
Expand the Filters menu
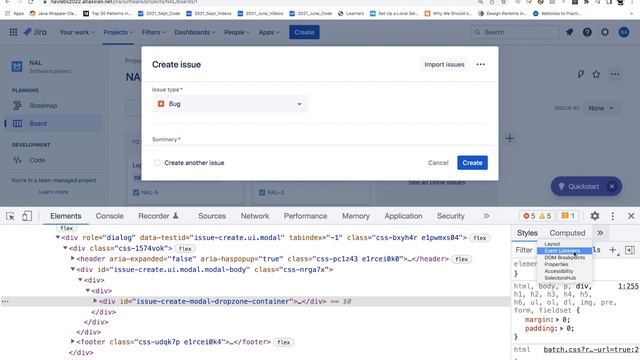153,32
